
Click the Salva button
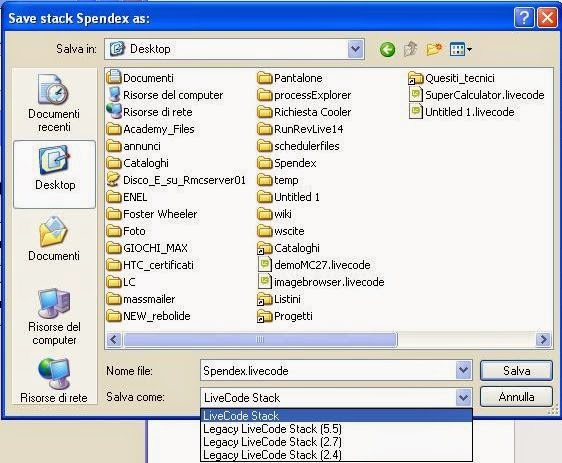tap(516, 370)
